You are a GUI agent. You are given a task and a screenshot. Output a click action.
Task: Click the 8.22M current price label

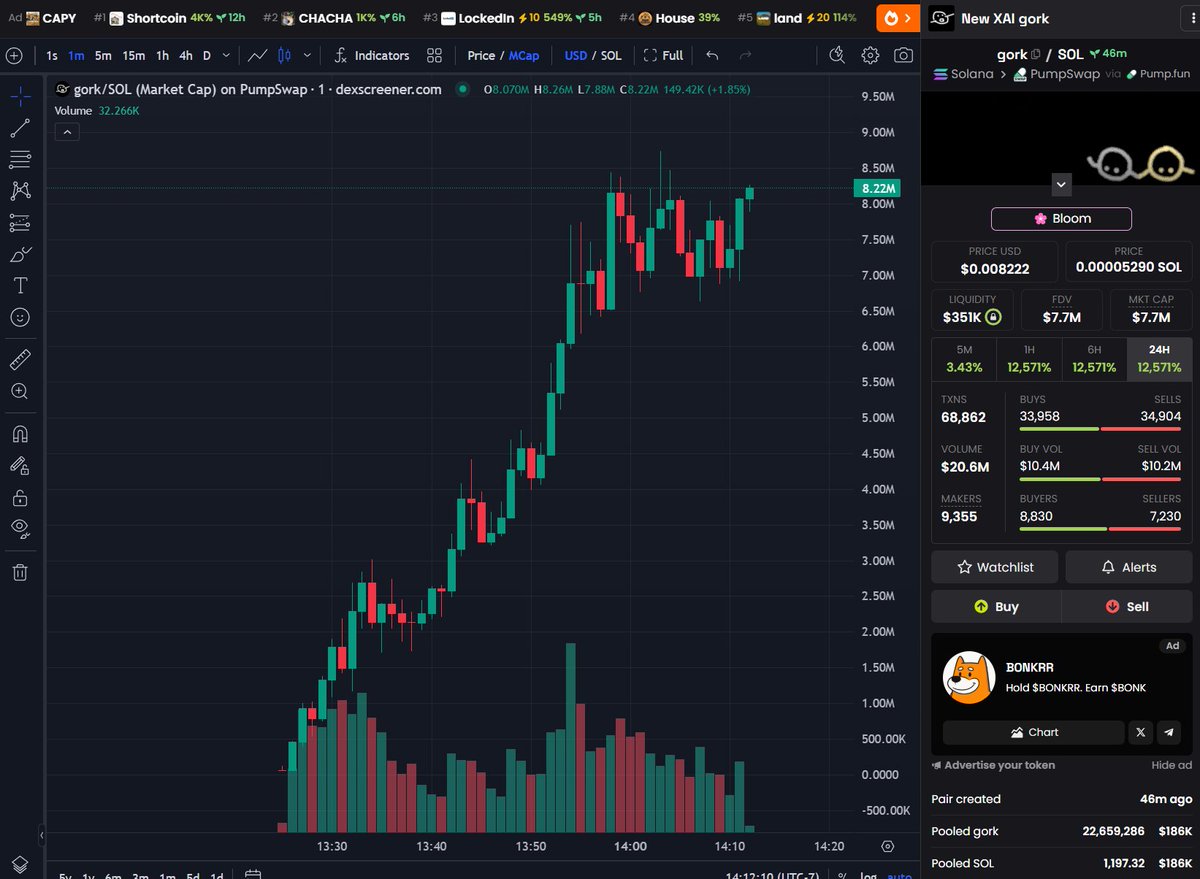click(x=876, y=188)
